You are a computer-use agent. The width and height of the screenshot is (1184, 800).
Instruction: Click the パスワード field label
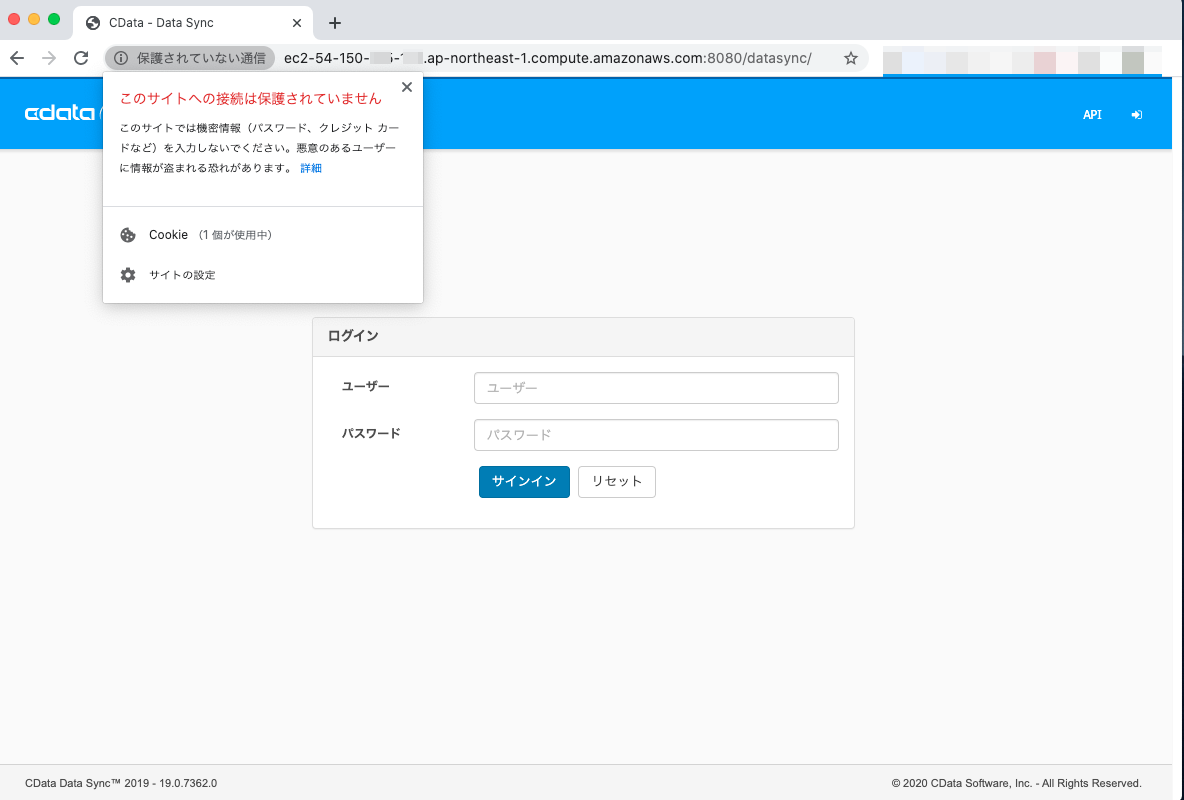(x=372, y=434)
